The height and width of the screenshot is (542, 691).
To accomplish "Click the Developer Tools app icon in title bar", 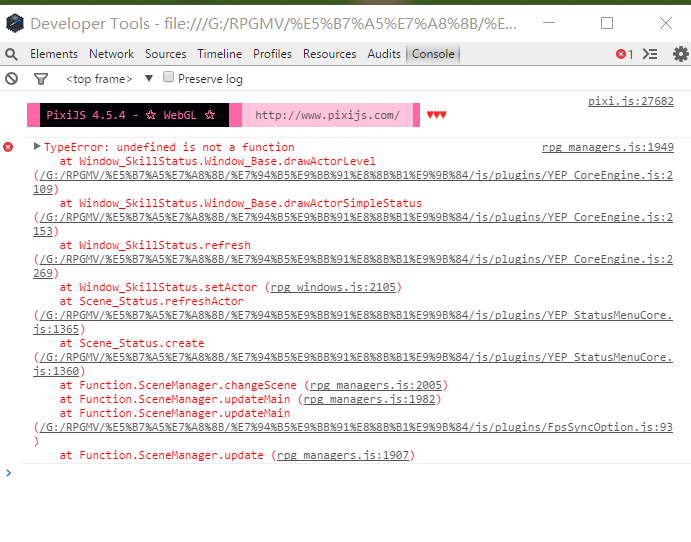I will pos(15,23).
